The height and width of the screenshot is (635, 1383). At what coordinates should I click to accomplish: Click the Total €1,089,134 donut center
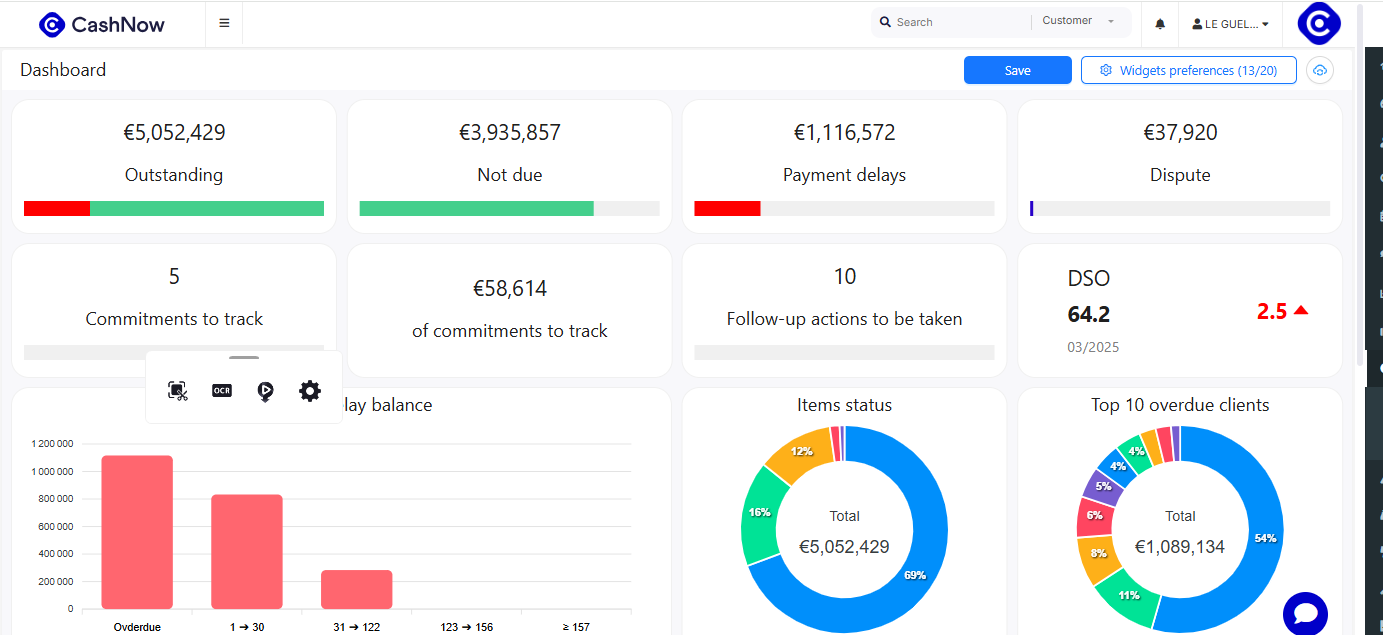click(x=1180, y=532)
